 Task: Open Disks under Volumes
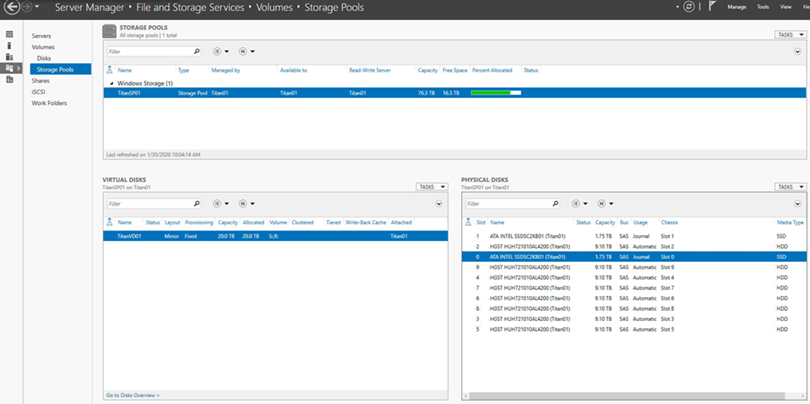44,58
